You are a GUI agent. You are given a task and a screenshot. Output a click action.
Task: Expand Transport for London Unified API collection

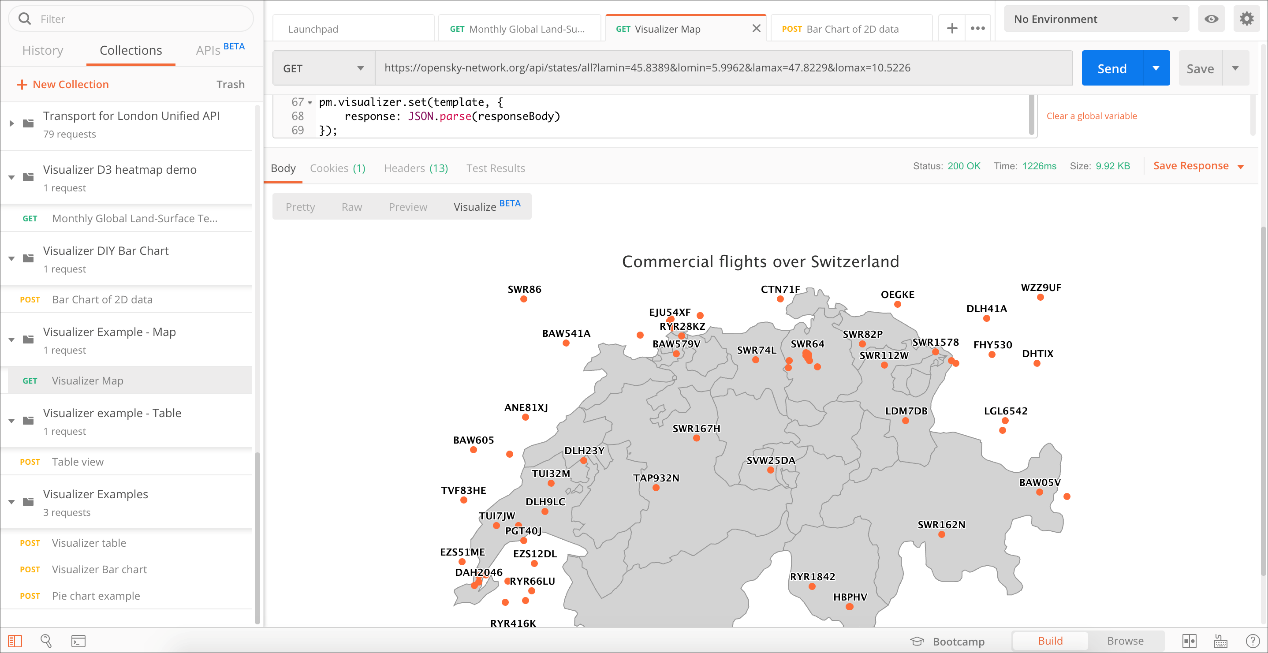point(12,123)
